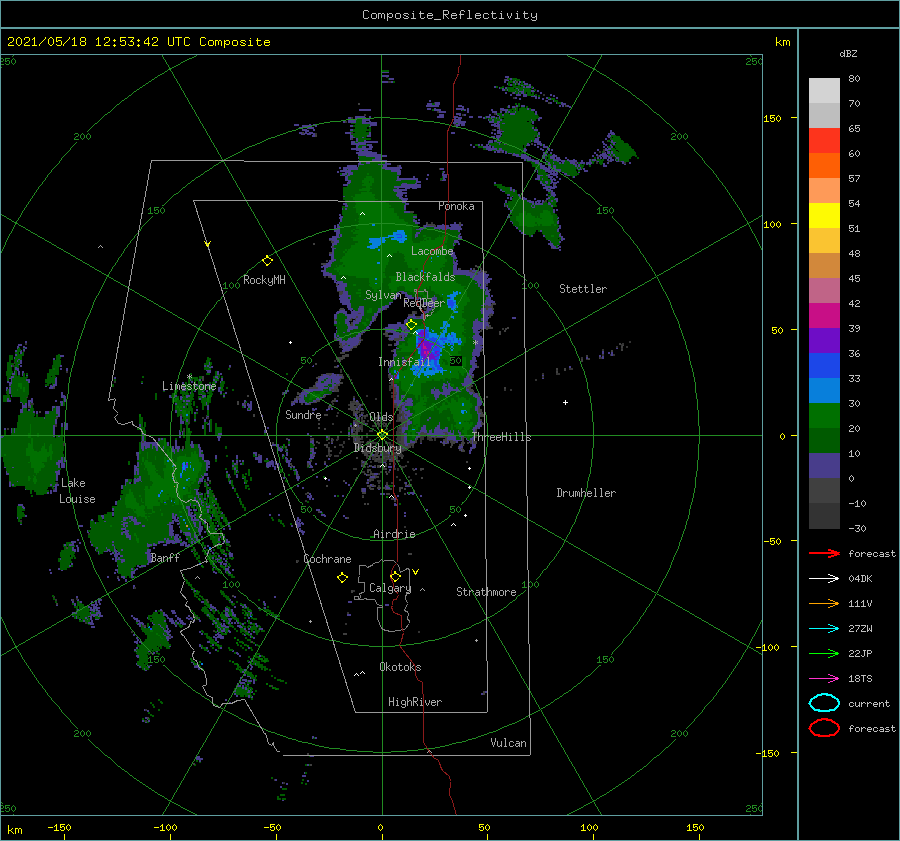This screenshot has width=900, height=841.
Task: Click the blue echo patch west of Lacombe
Action: pyautogui.click(x=386, y=239)
